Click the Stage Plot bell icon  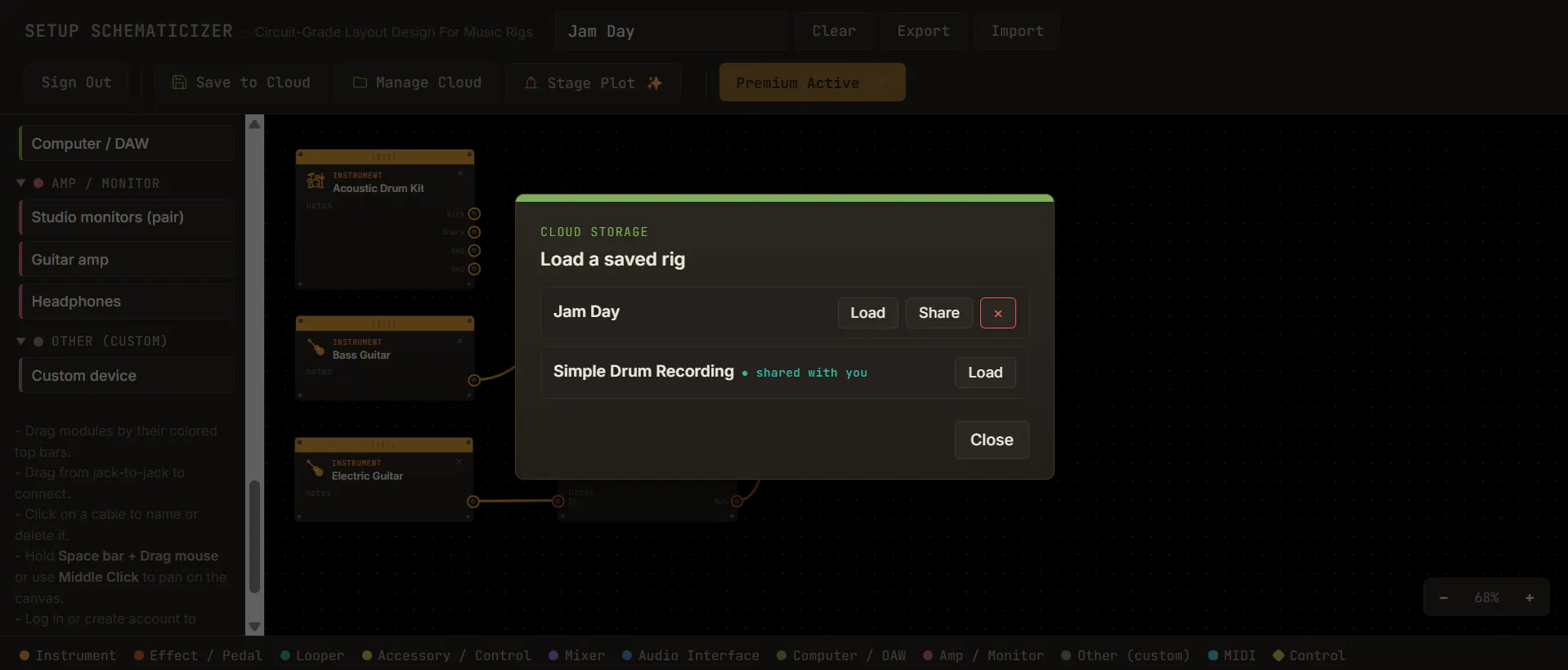pyautogui.click(x=531, y=83)
